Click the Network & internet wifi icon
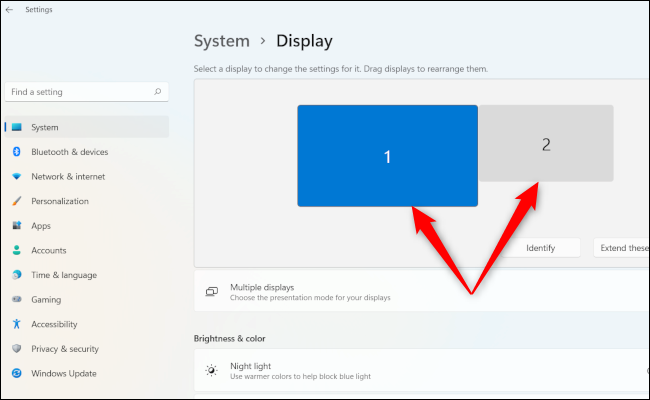This screenshot has width=650, height=400. tap(17, 177)
